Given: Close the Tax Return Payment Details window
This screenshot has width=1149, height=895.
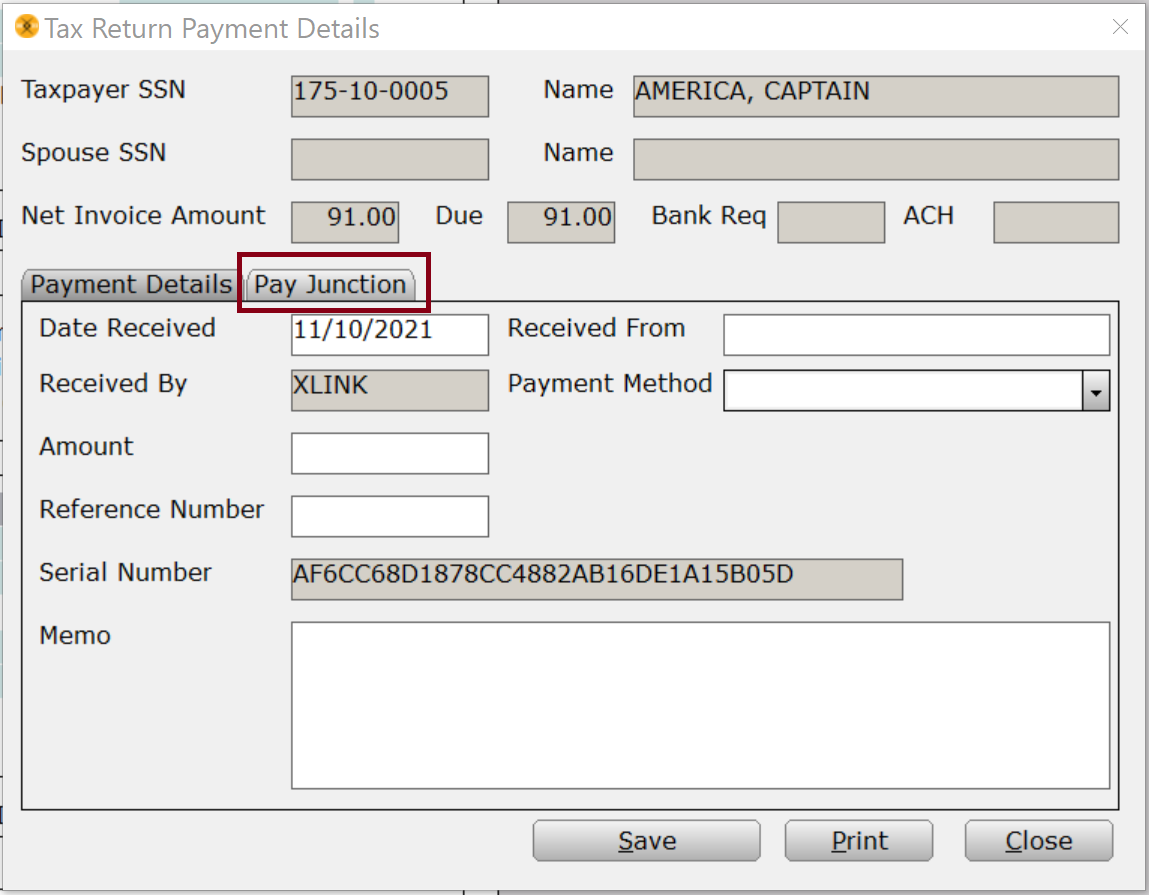Looking at the screenshot, I should pos(1120,27).
